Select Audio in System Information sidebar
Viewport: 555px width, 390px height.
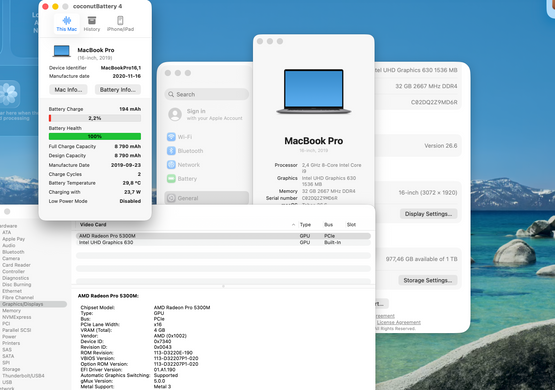[x=8, y=246]
